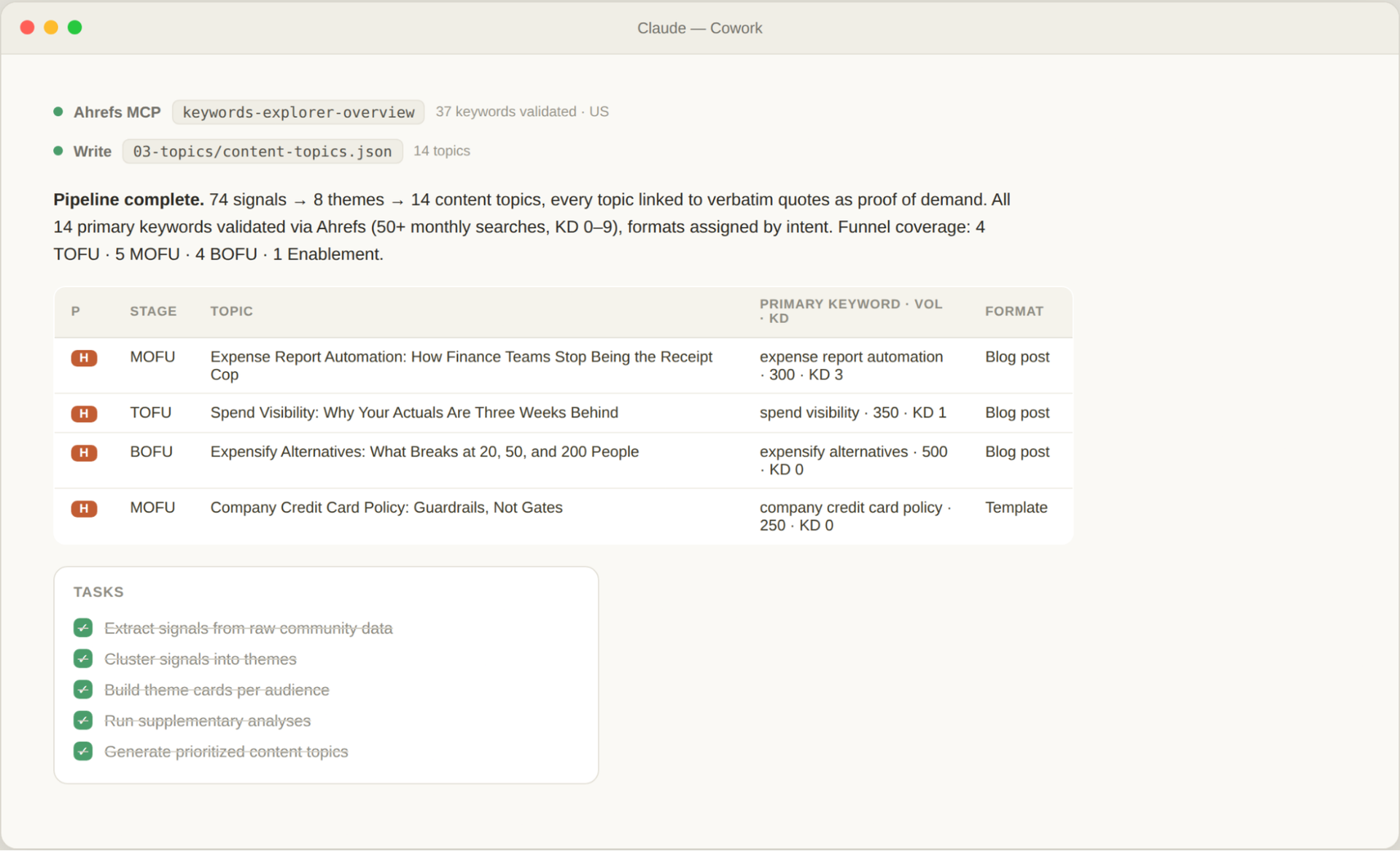
Task: Click the 'Build theme cards per audience' task text
Action: [217, 690]
